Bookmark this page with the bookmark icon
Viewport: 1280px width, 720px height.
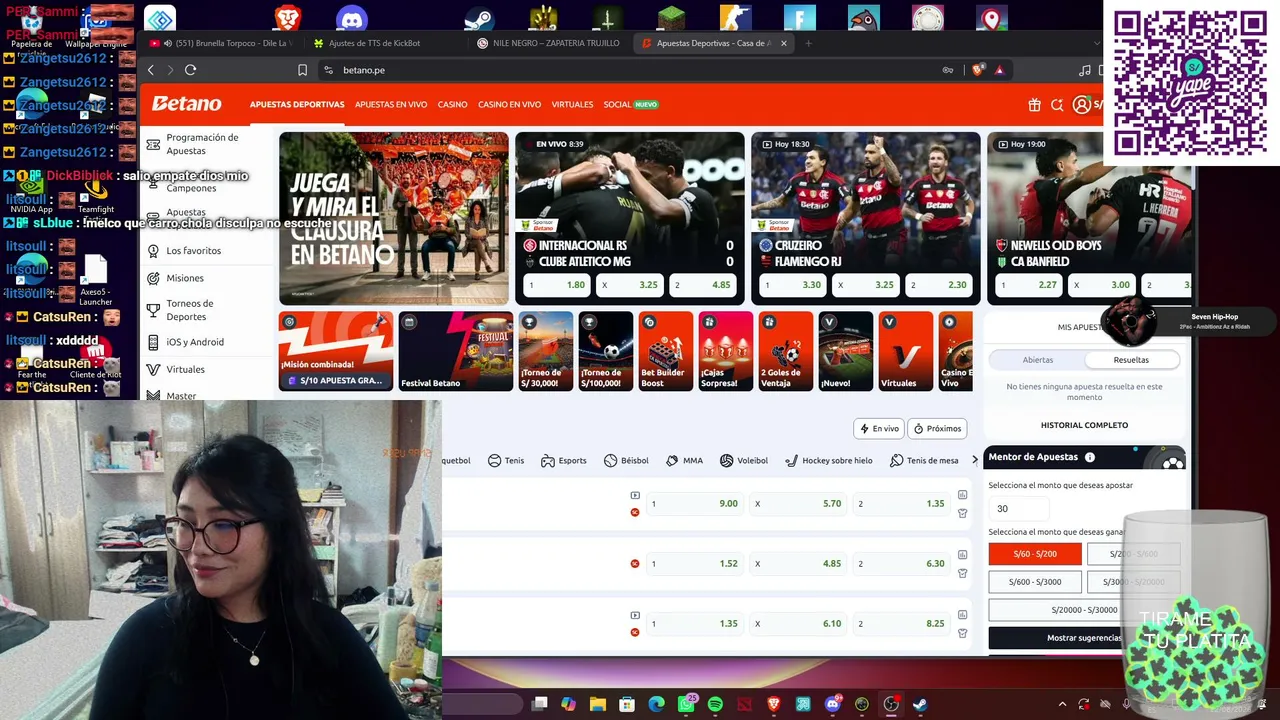[x=302, y=70]
